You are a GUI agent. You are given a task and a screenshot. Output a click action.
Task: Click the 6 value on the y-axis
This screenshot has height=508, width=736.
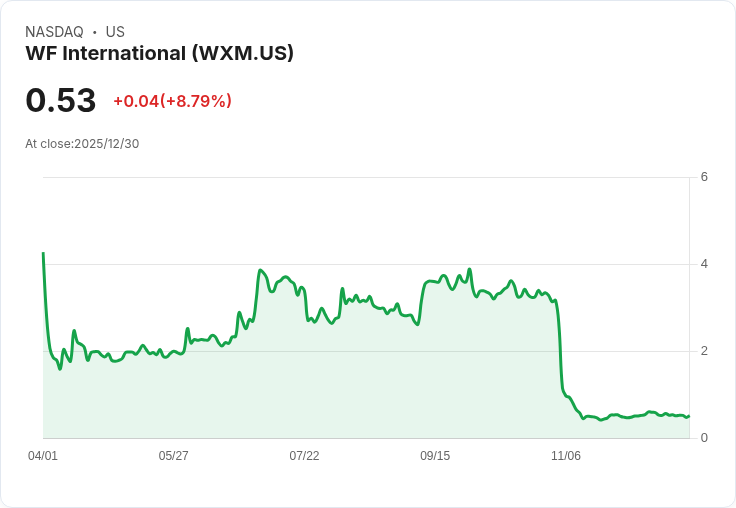click(x=704, y=177)
